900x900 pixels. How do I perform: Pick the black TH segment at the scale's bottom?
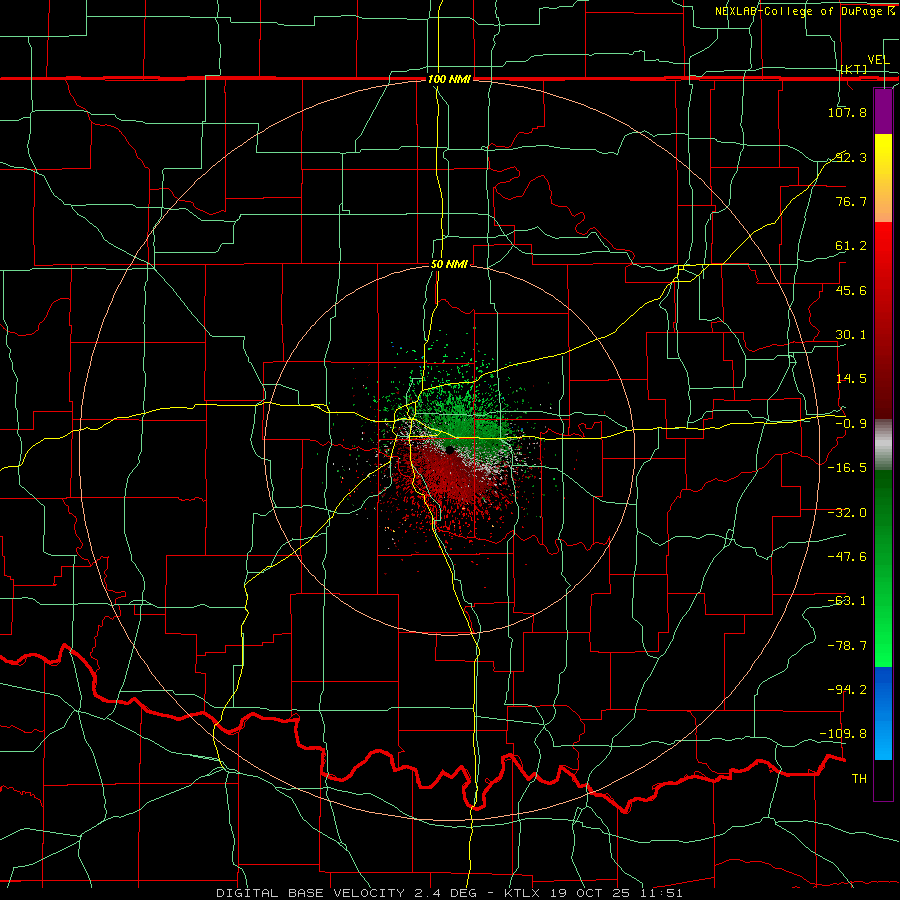tap(883, 780)
